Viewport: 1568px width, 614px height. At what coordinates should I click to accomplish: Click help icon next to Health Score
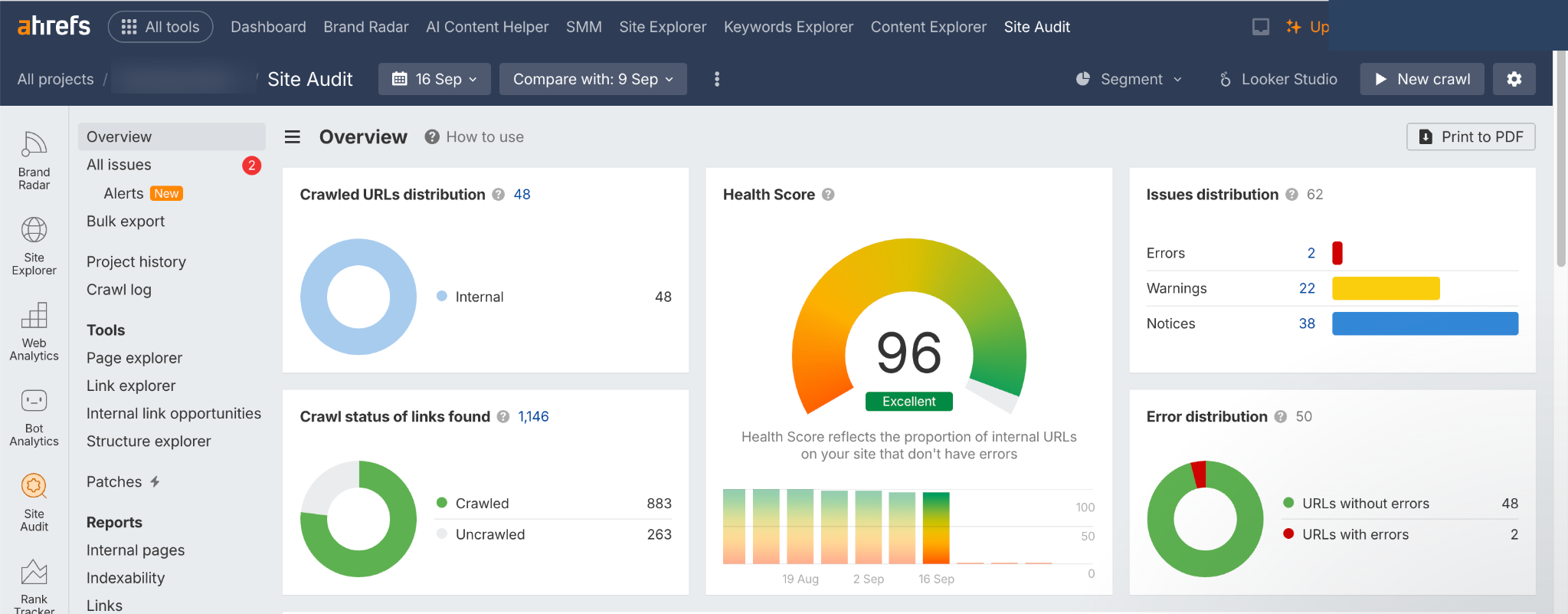click(828, 195)
